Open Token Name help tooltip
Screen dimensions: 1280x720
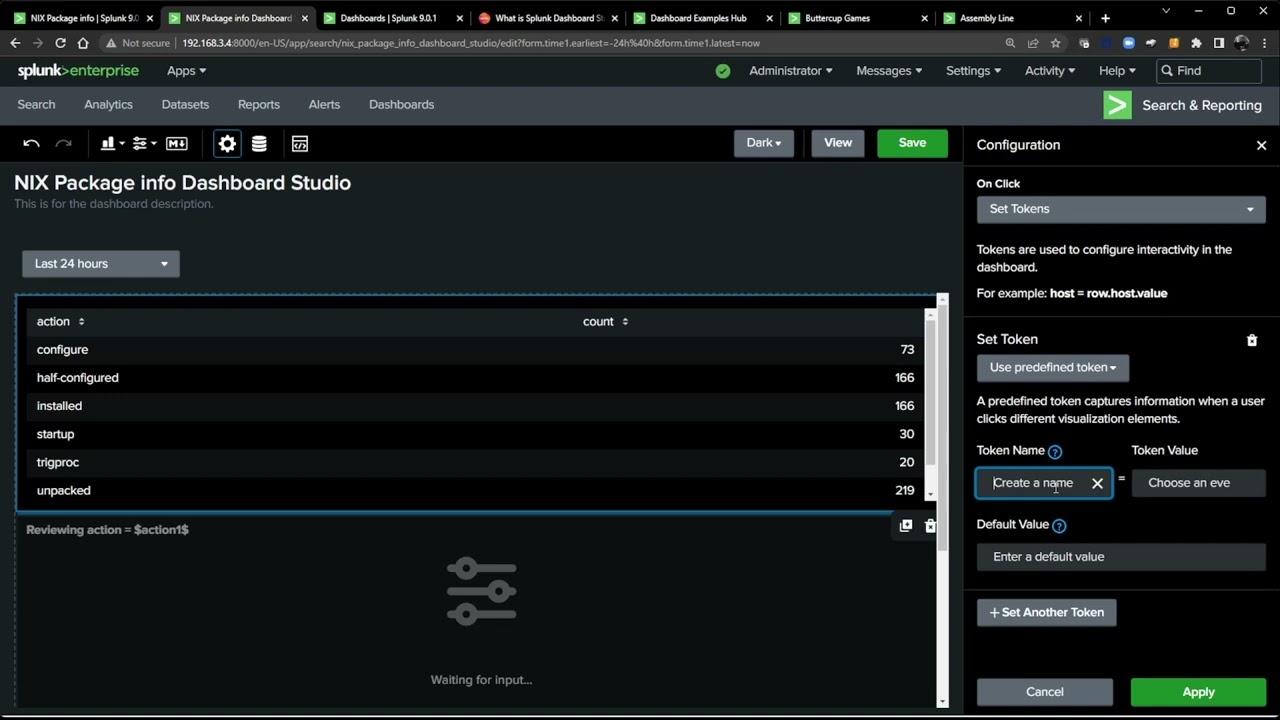coord(1055,452)
